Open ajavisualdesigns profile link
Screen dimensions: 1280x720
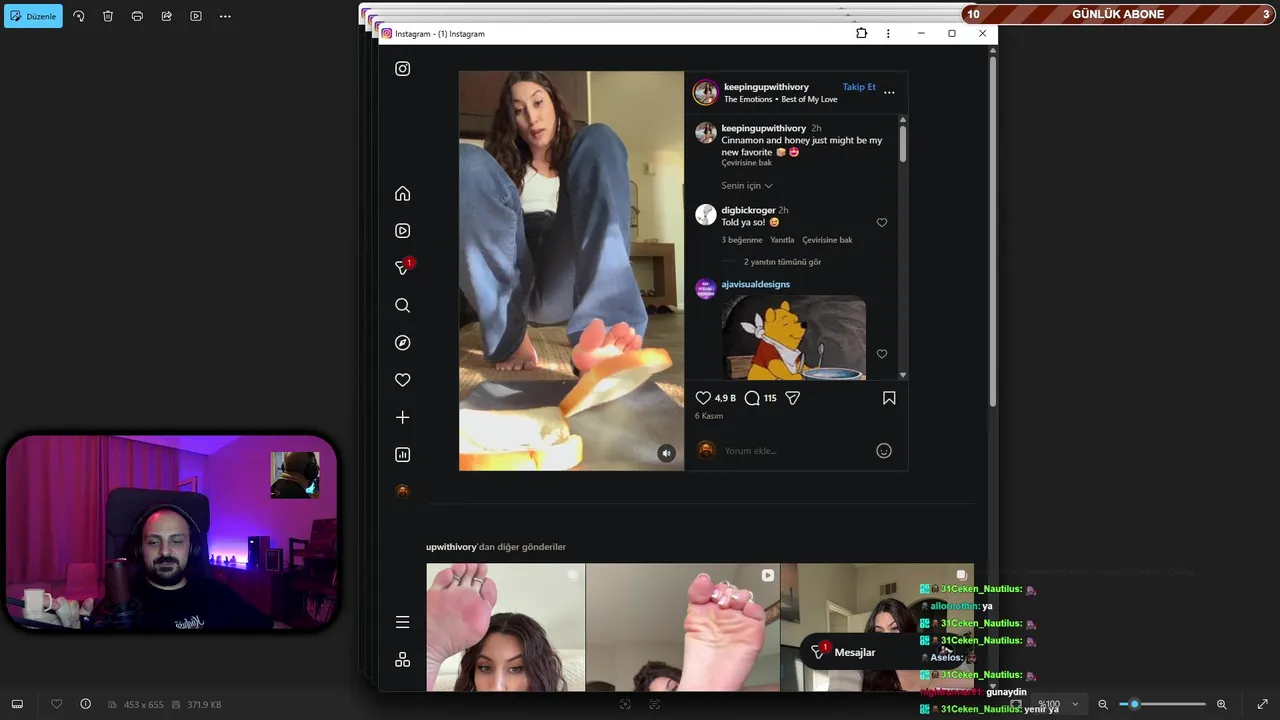(x=756, y=284)
